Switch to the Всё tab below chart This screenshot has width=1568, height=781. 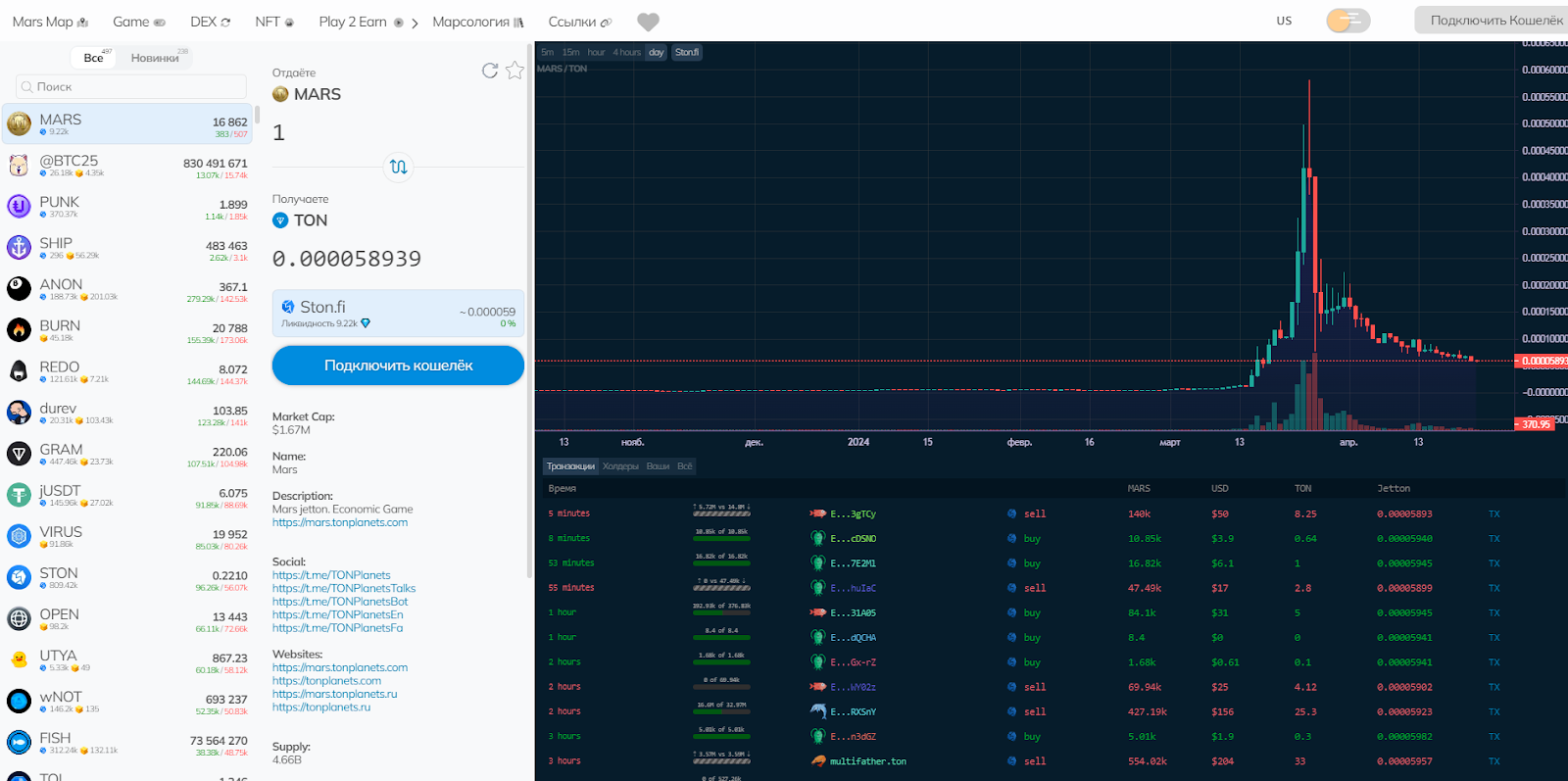click(x=684, y=466)
